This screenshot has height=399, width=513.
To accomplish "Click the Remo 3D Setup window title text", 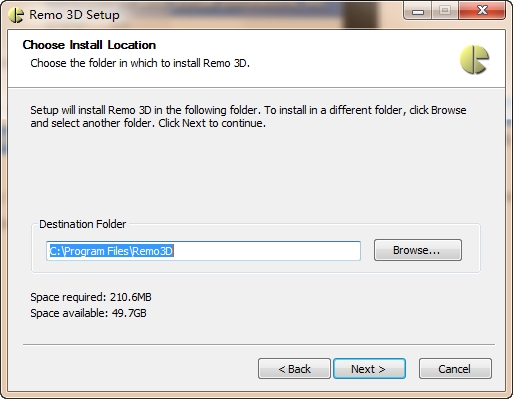I will (x=74, y=15).
